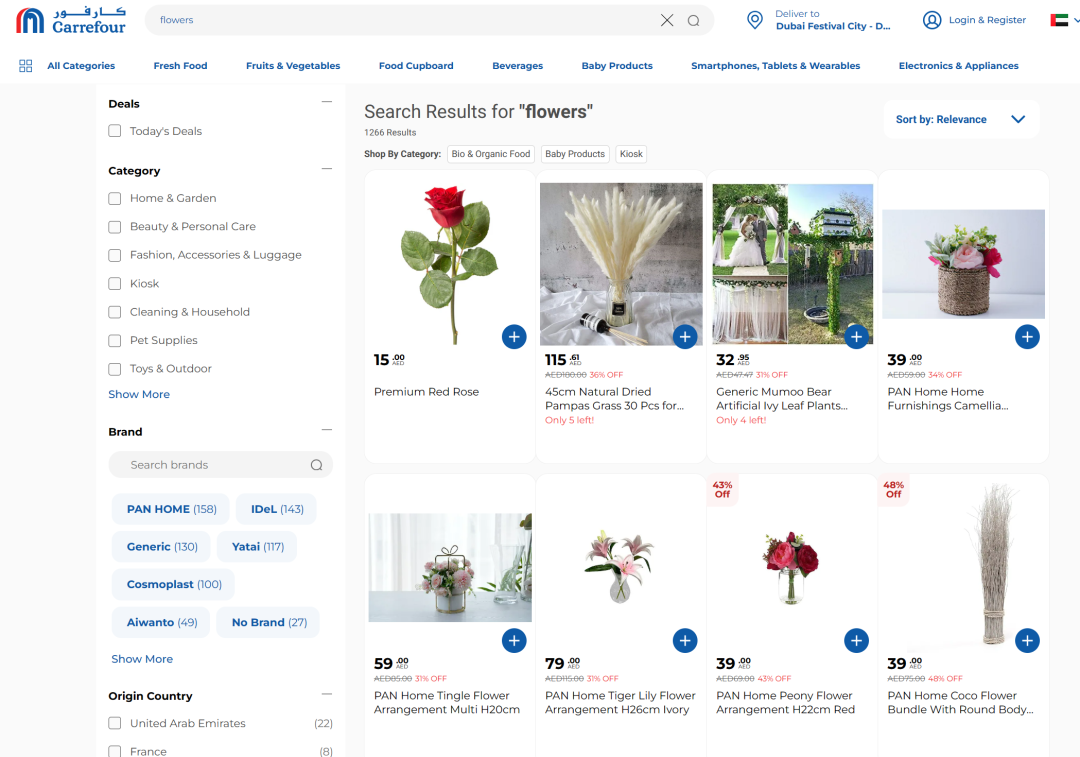This screenshot has height=757, width=1080.
Task: Add PAN Home Camellia to cart
Action: click(x=1027, y=337)
